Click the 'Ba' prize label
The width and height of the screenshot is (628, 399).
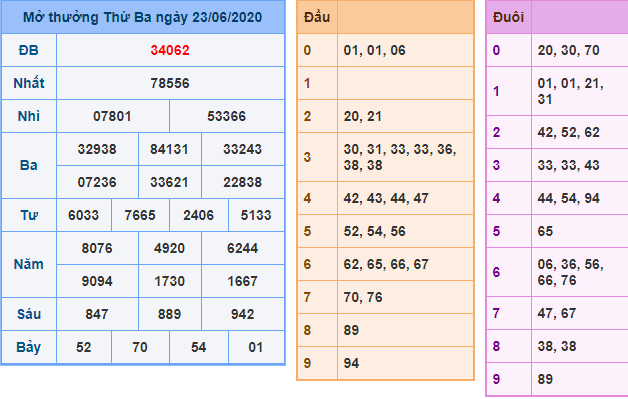(28, 165)
